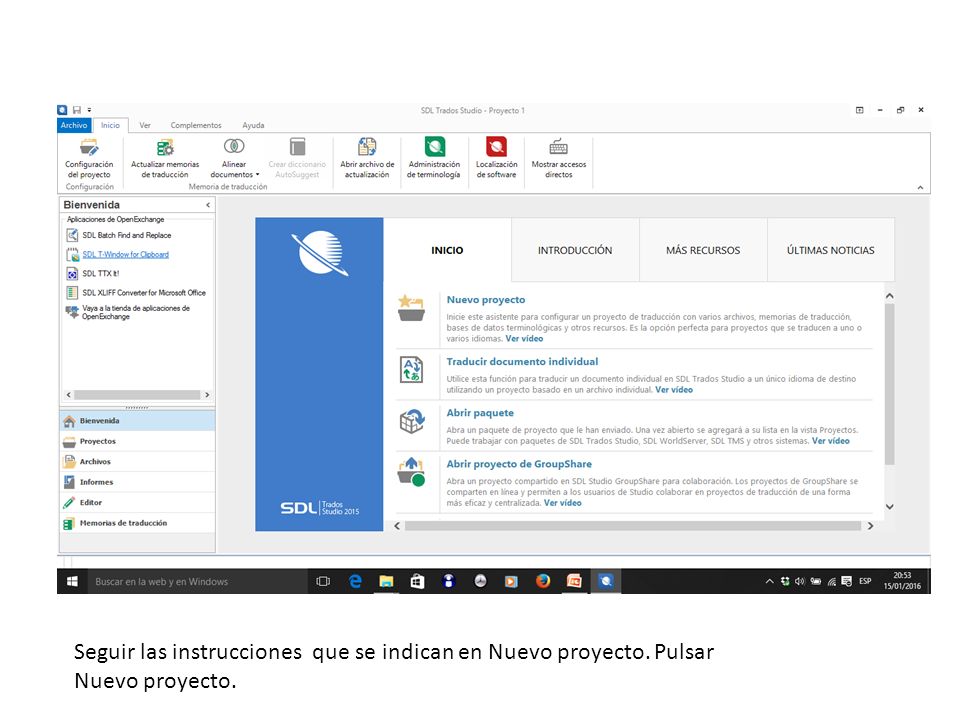
Task: Click welcome panel scroll down arrow
Action: coord(890,506)
